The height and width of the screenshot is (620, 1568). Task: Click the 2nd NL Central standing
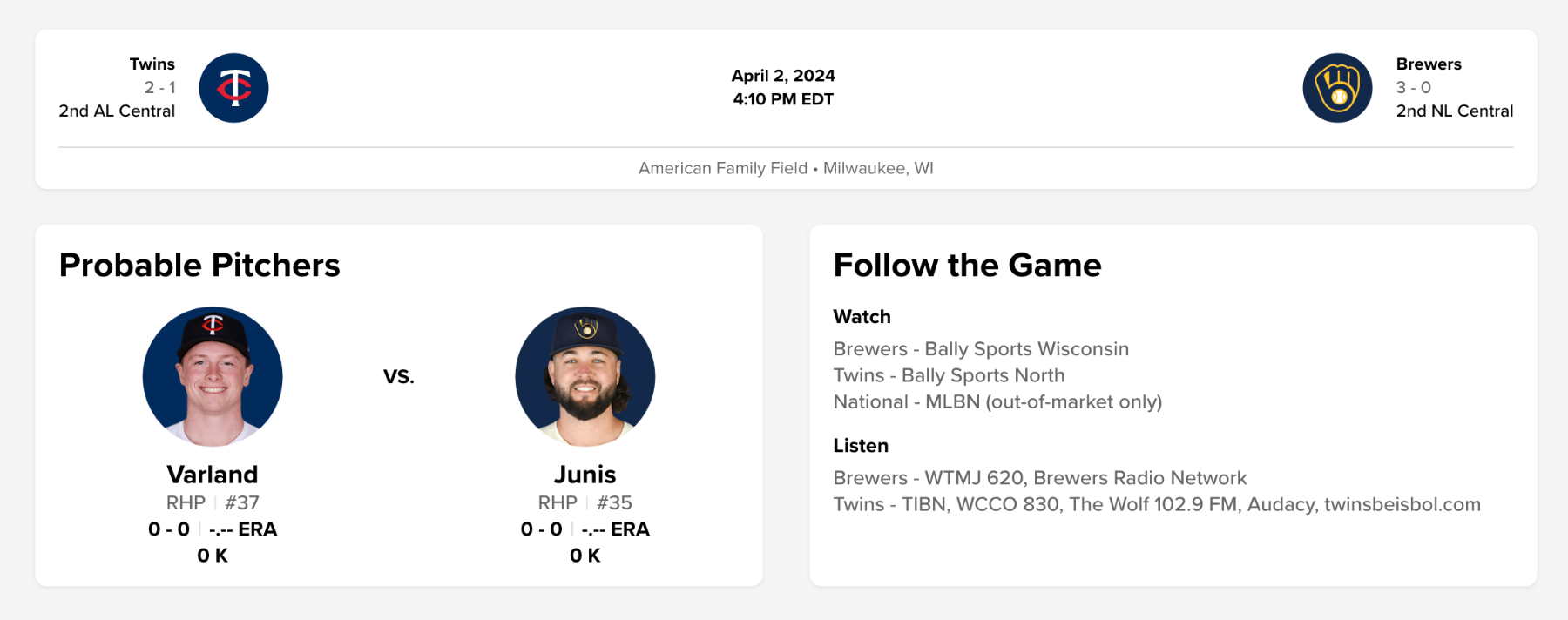click(1454, 111)
